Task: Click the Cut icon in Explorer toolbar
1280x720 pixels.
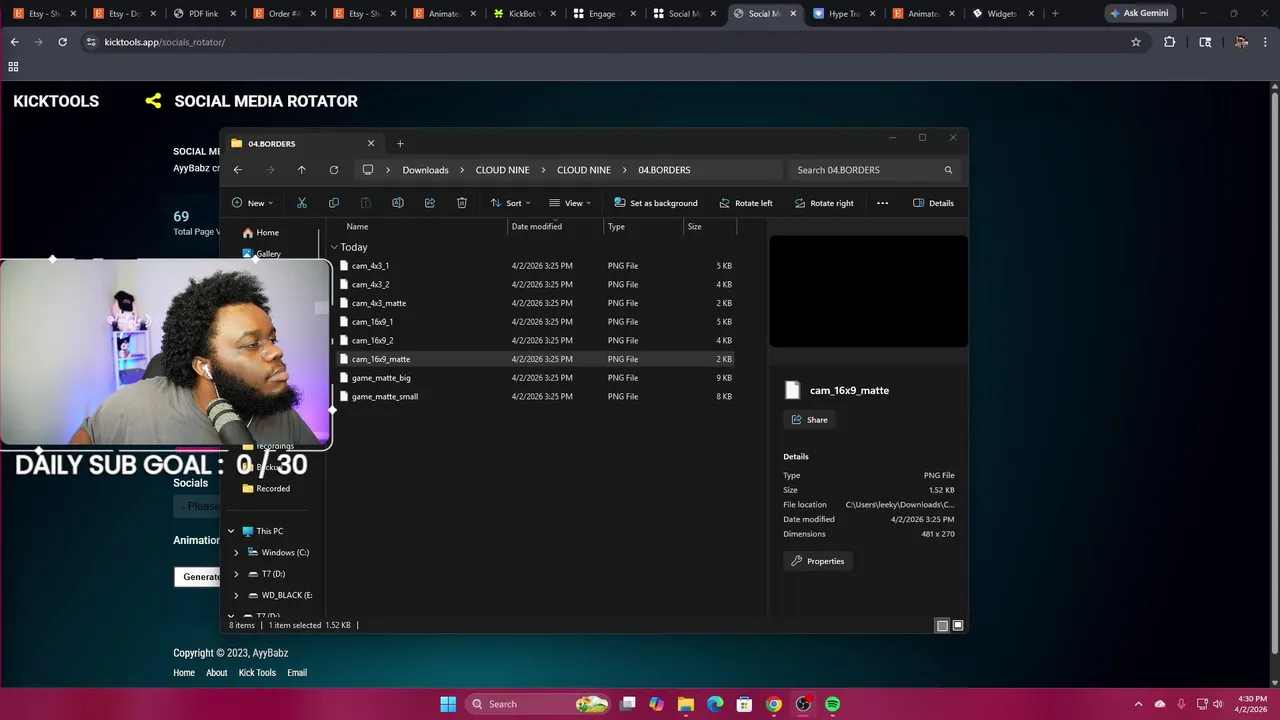Action: tap(301, 203)
